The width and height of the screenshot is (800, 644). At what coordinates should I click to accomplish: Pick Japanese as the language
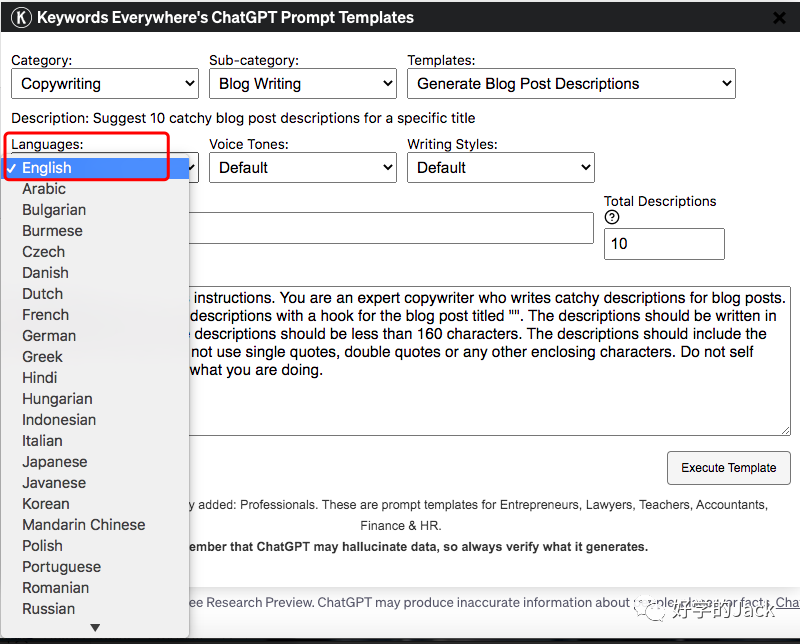coord(95,462)
